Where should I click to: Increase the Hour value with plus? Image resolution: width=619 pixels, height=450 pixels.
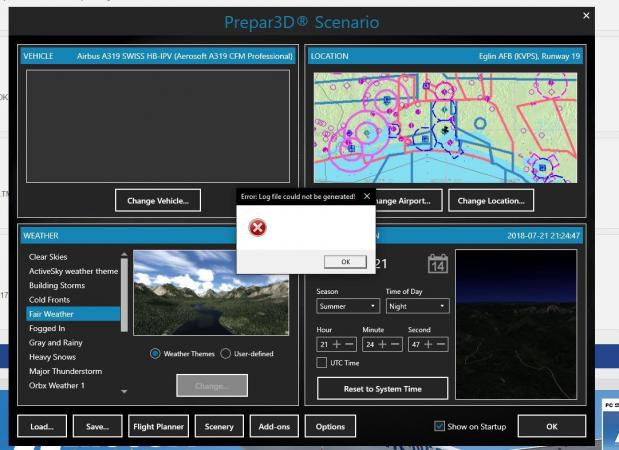tap(337, 344)
